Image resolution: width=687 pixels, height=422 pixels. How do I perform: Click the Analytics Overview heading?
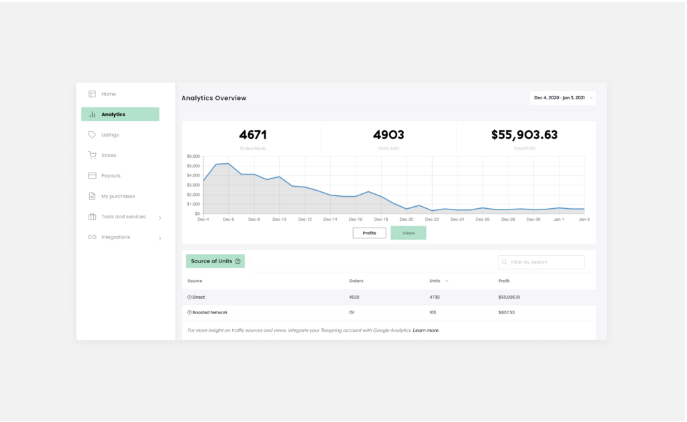(214, 98)
